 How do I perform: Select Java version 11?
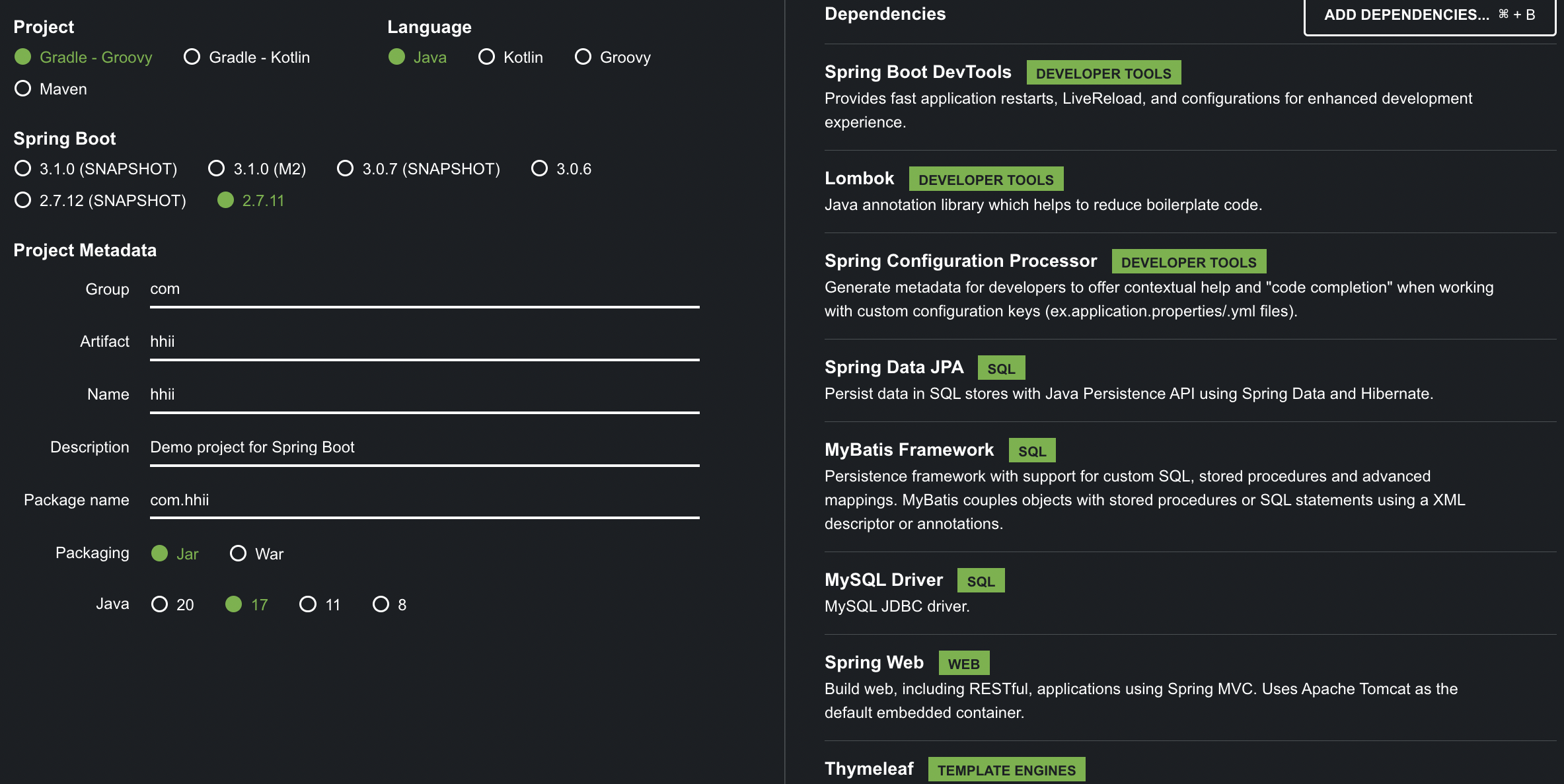309,604
